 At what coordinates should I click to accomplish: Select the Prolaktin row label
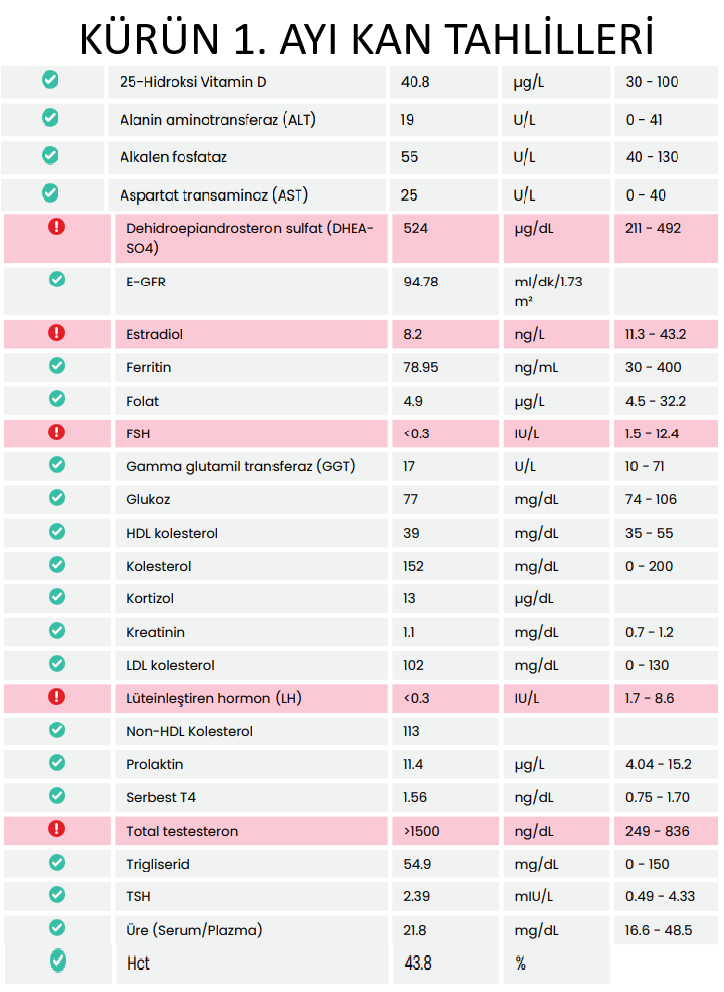(154, 764)
